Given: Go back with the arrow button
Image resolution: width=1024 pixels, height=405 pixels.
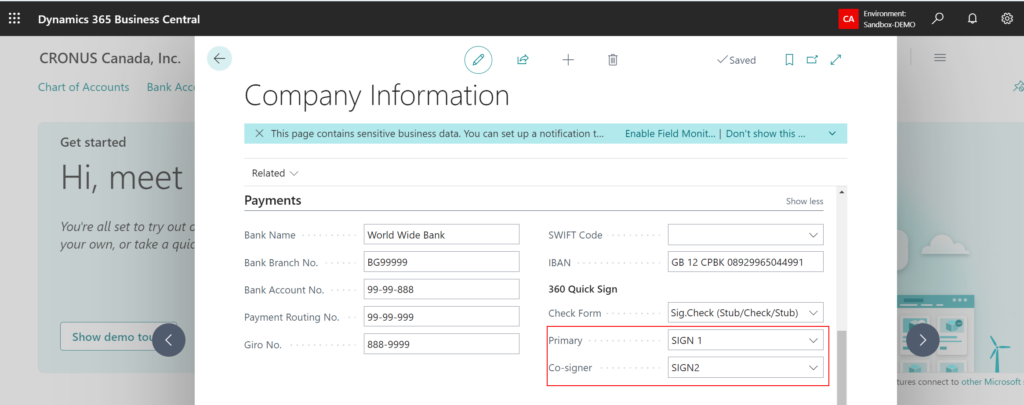Looking at the screenshot, I should (x=219, y=58).
